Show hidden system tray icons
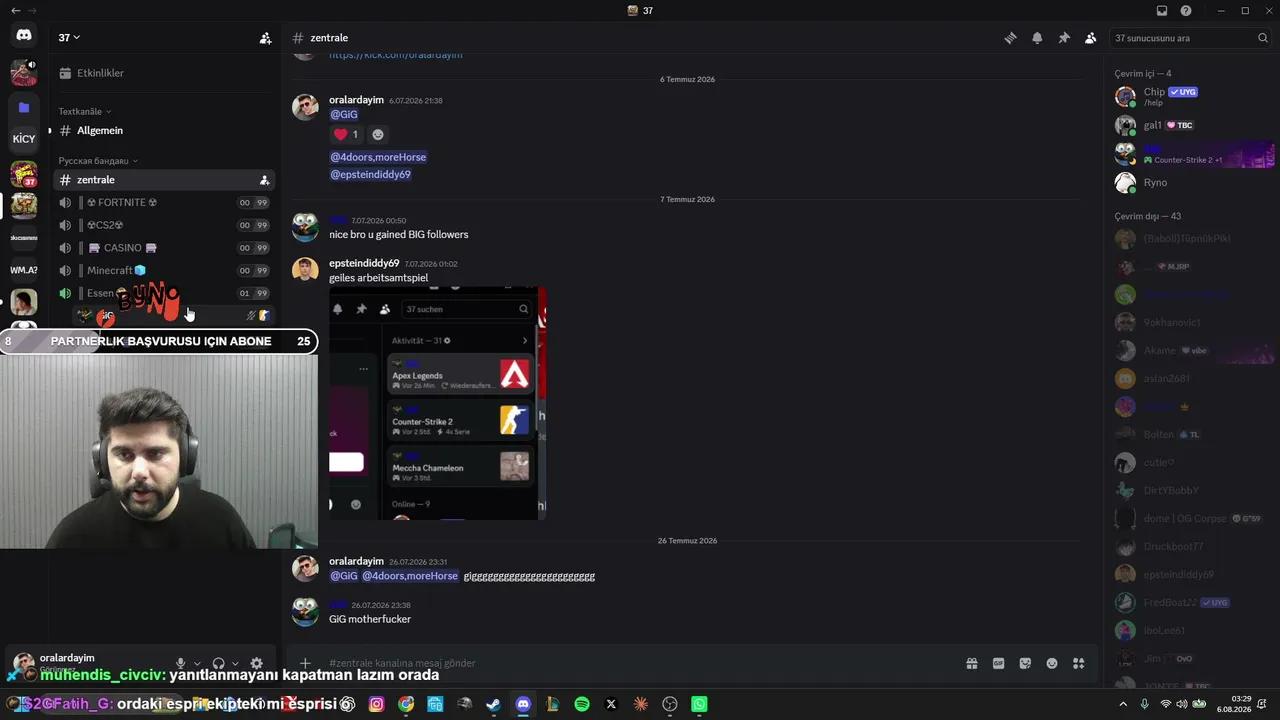 pos(1122,704)
